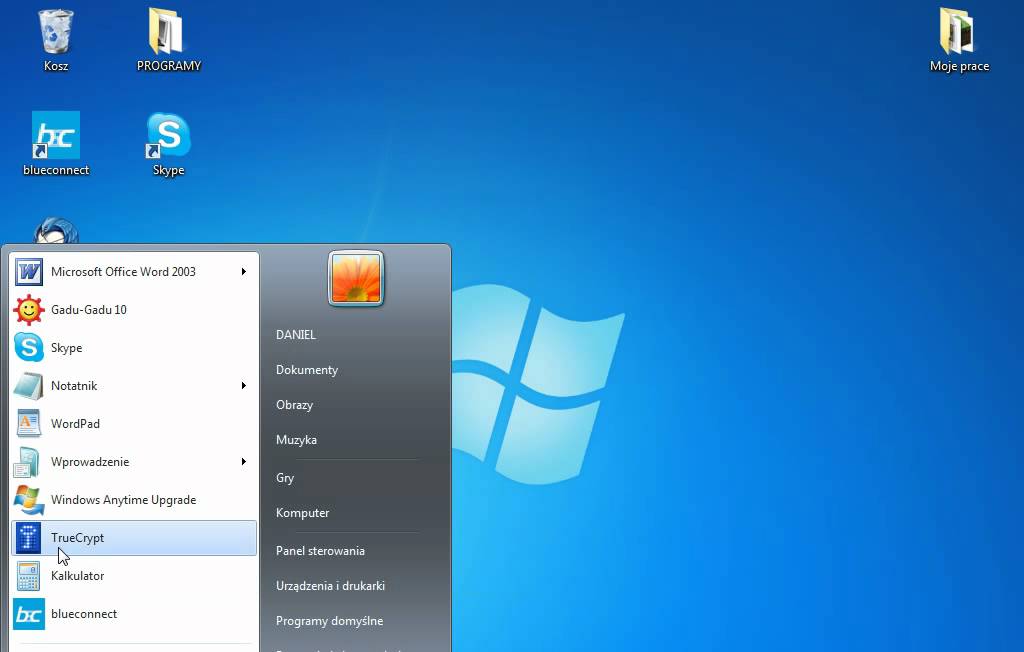
Task: Click the Wprowadzenie icon in Start menu
Action: tap(29, 462)
